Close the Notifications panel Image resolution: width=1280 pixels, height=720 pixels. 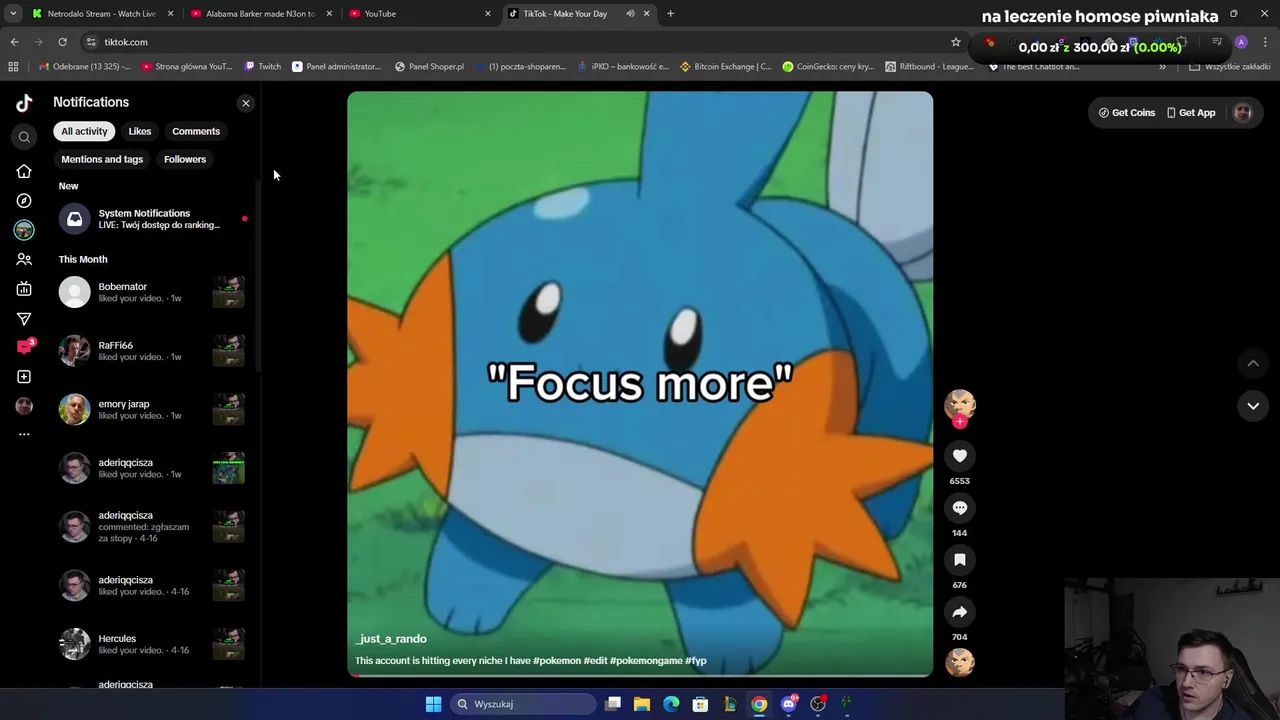tap(246, 103)
